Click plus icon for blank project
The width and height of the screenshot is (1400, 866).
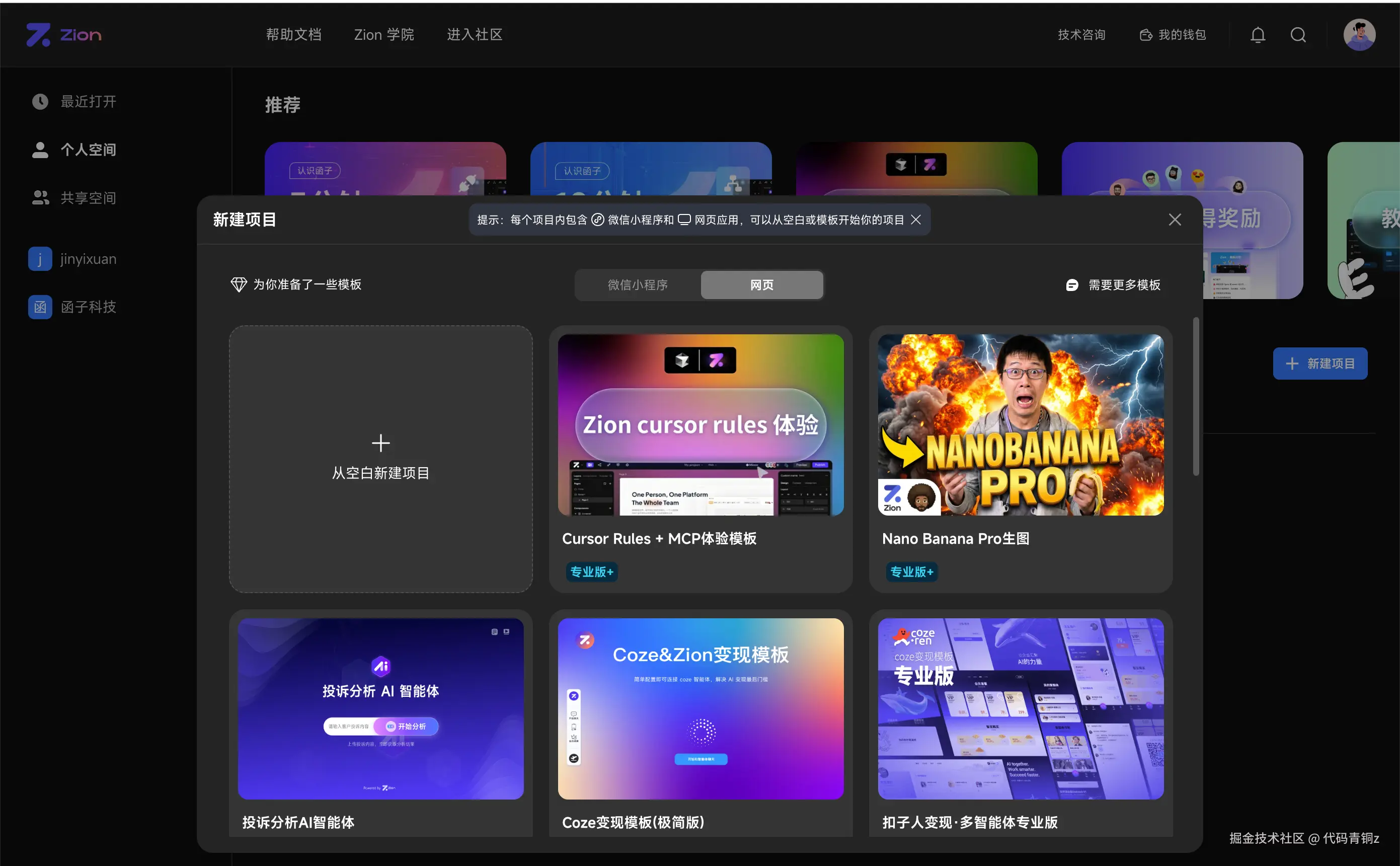click(x=380, y=443)
